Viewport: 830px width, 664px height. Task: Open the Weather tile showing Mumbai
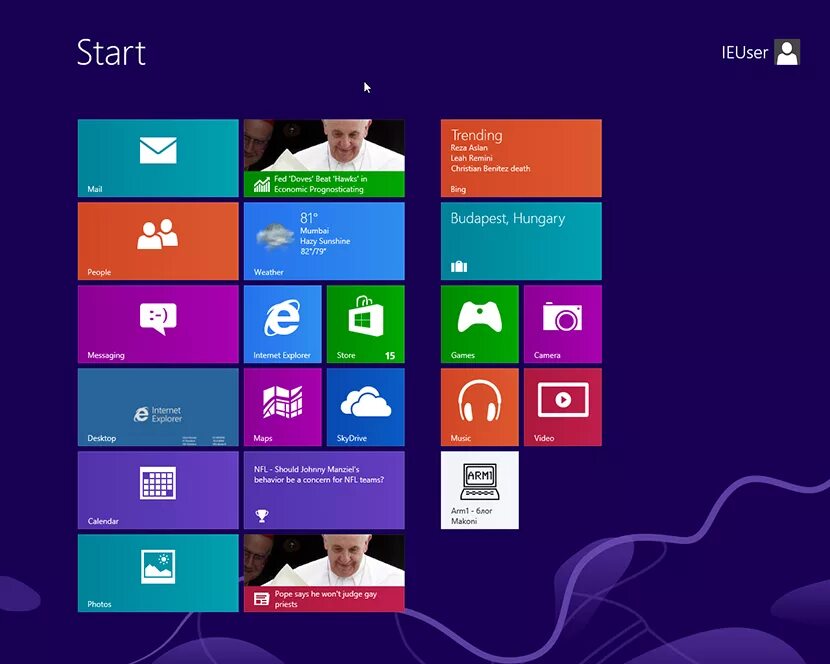324,241
